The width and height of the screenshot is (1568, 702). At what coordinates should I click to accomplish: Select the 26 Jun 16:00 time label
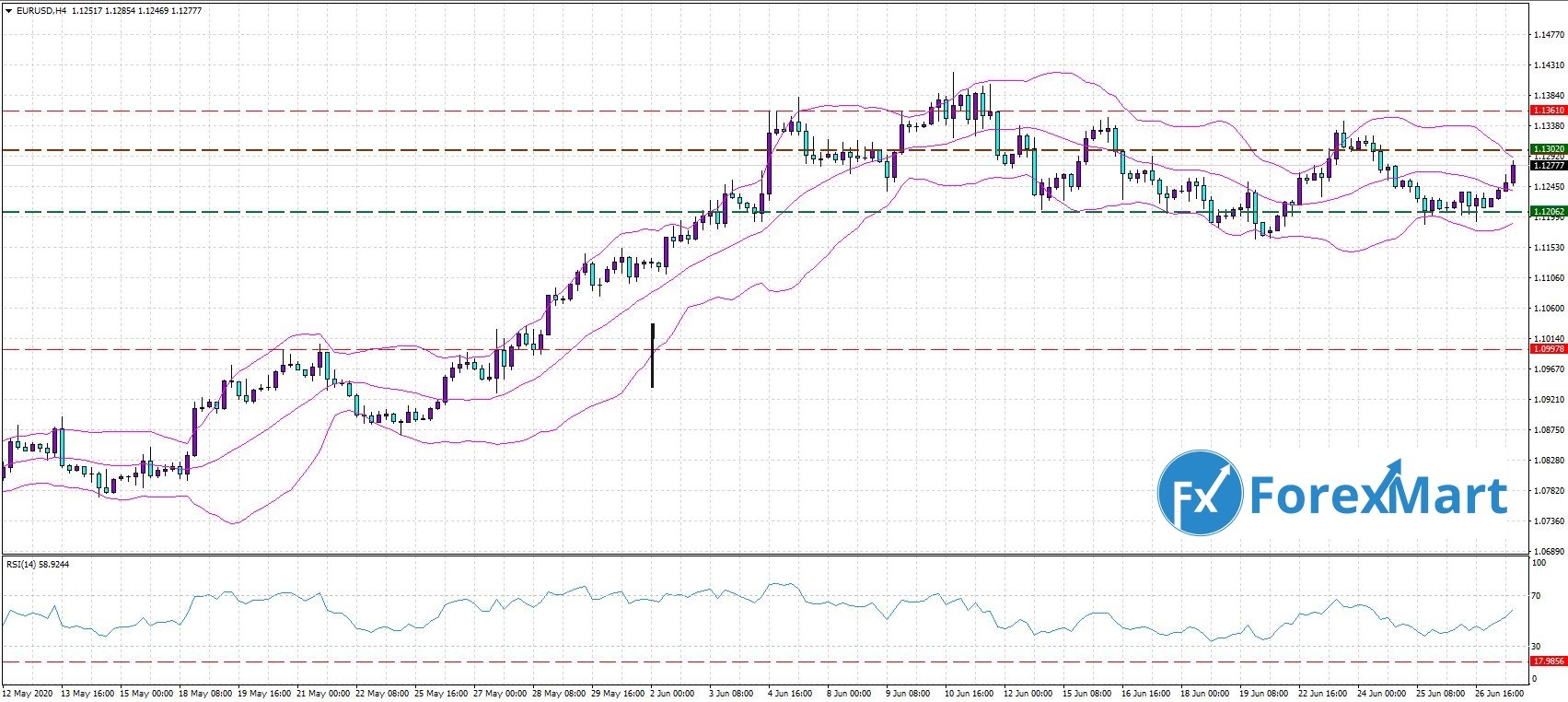(1497, 692)
